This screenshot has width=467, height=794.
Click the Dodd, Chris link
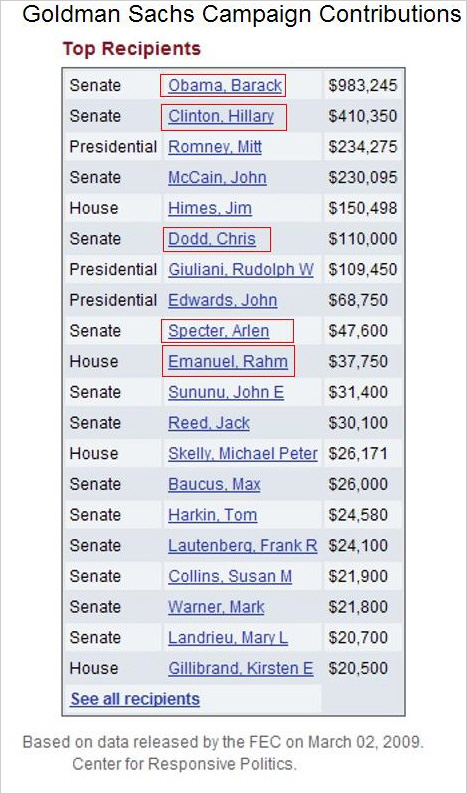(212, 239)
